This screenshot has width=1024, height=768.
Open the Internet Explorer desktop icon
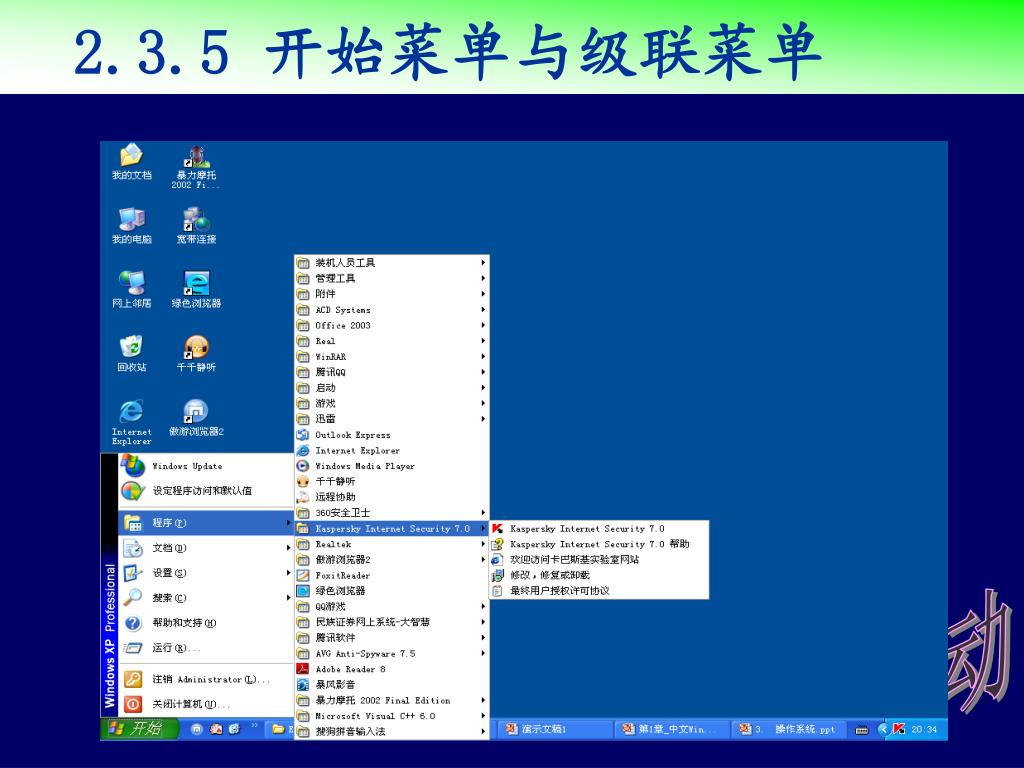[131, 422]
